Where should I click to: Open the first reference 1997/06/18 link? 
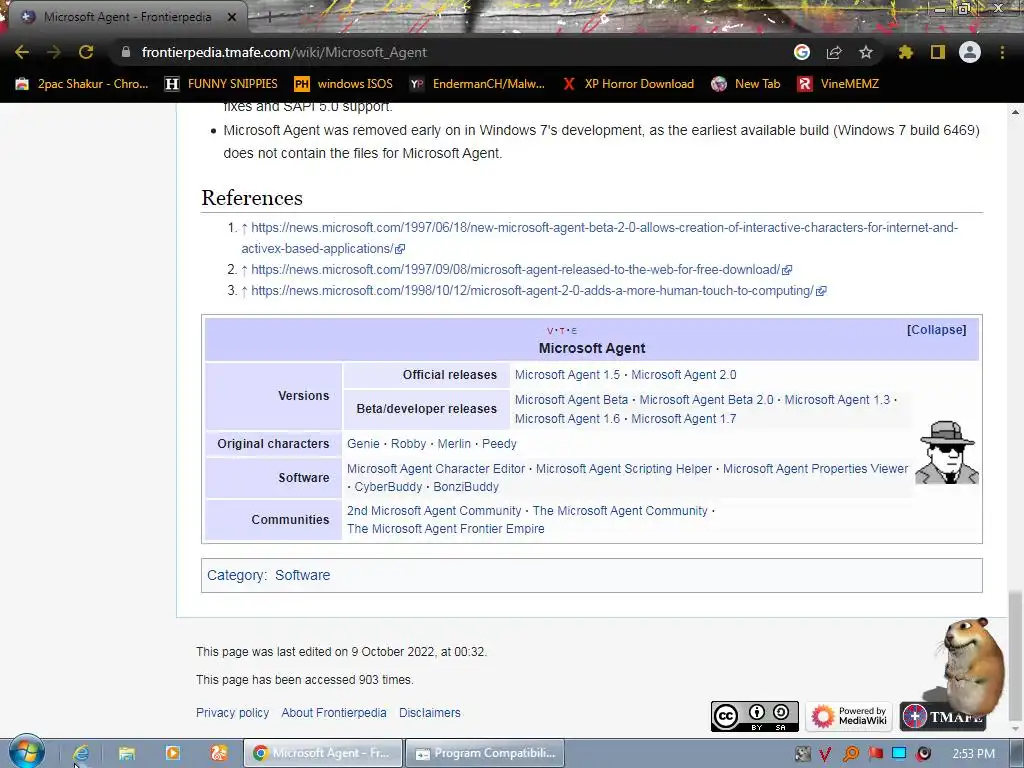click(x=599, y=238)
